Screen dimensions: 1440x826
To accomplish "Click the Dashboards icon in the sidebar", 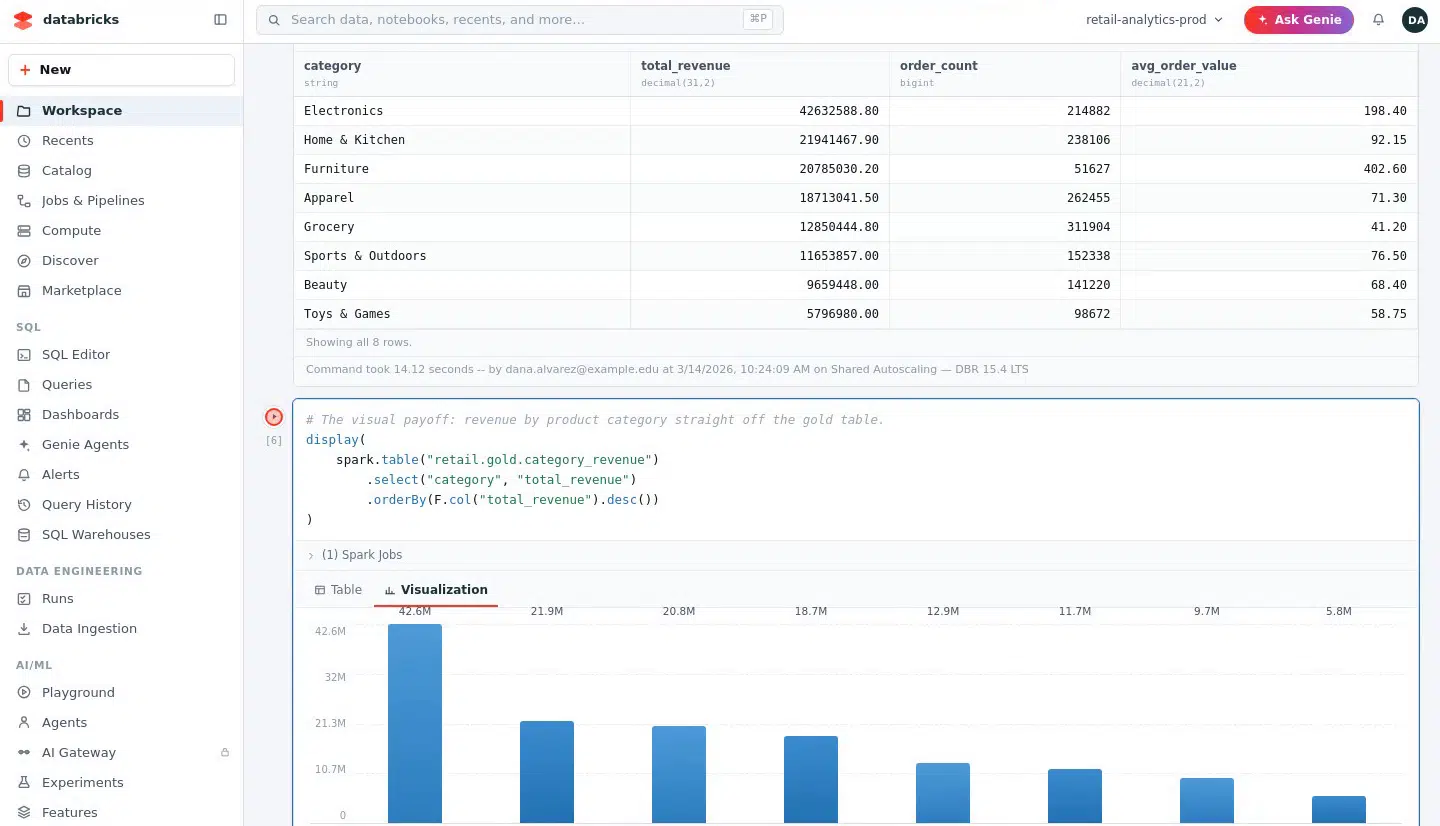I will pyautogui.click(x=24, y=415).
